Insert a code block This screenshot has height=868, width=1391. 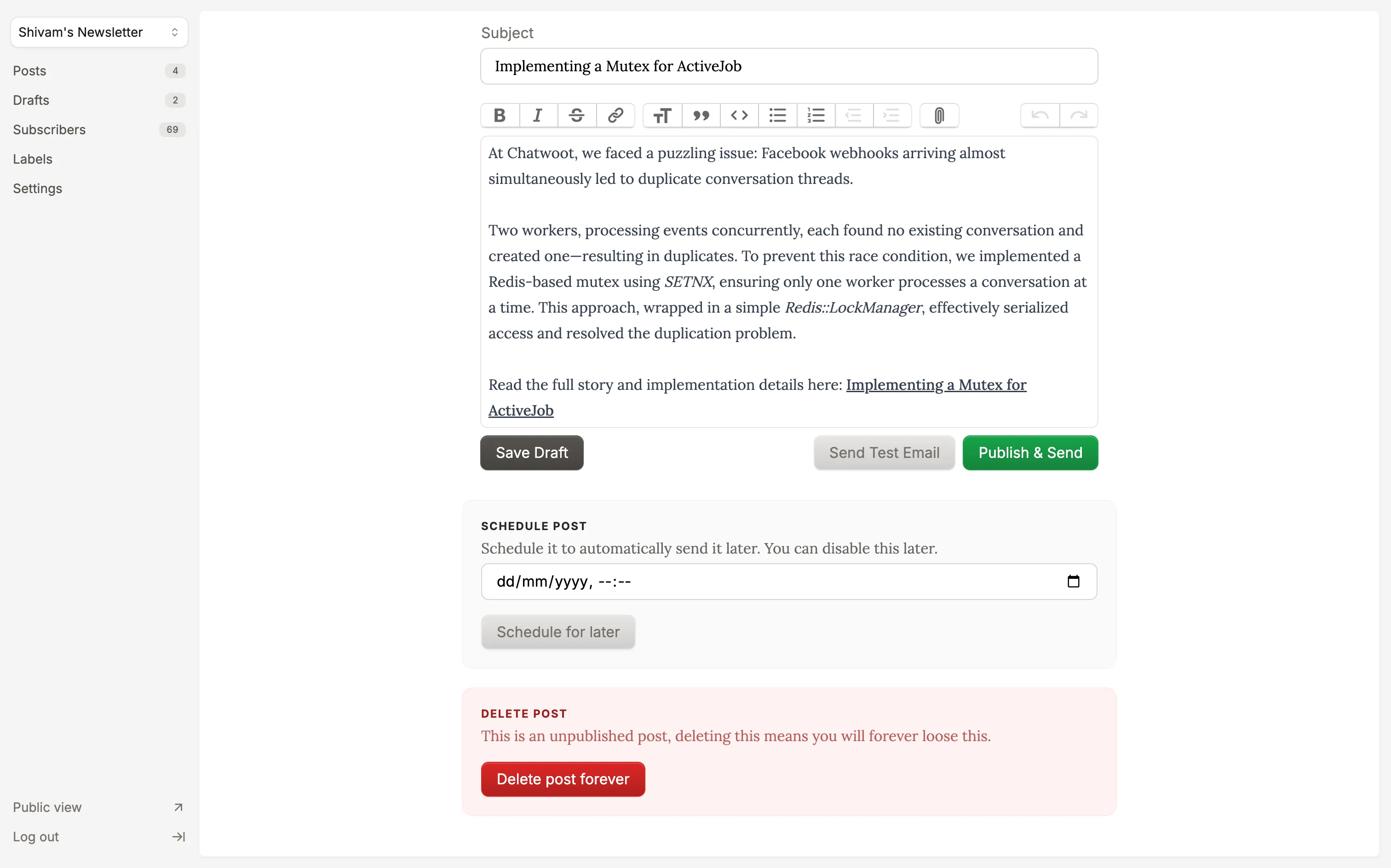click(739, 115)
